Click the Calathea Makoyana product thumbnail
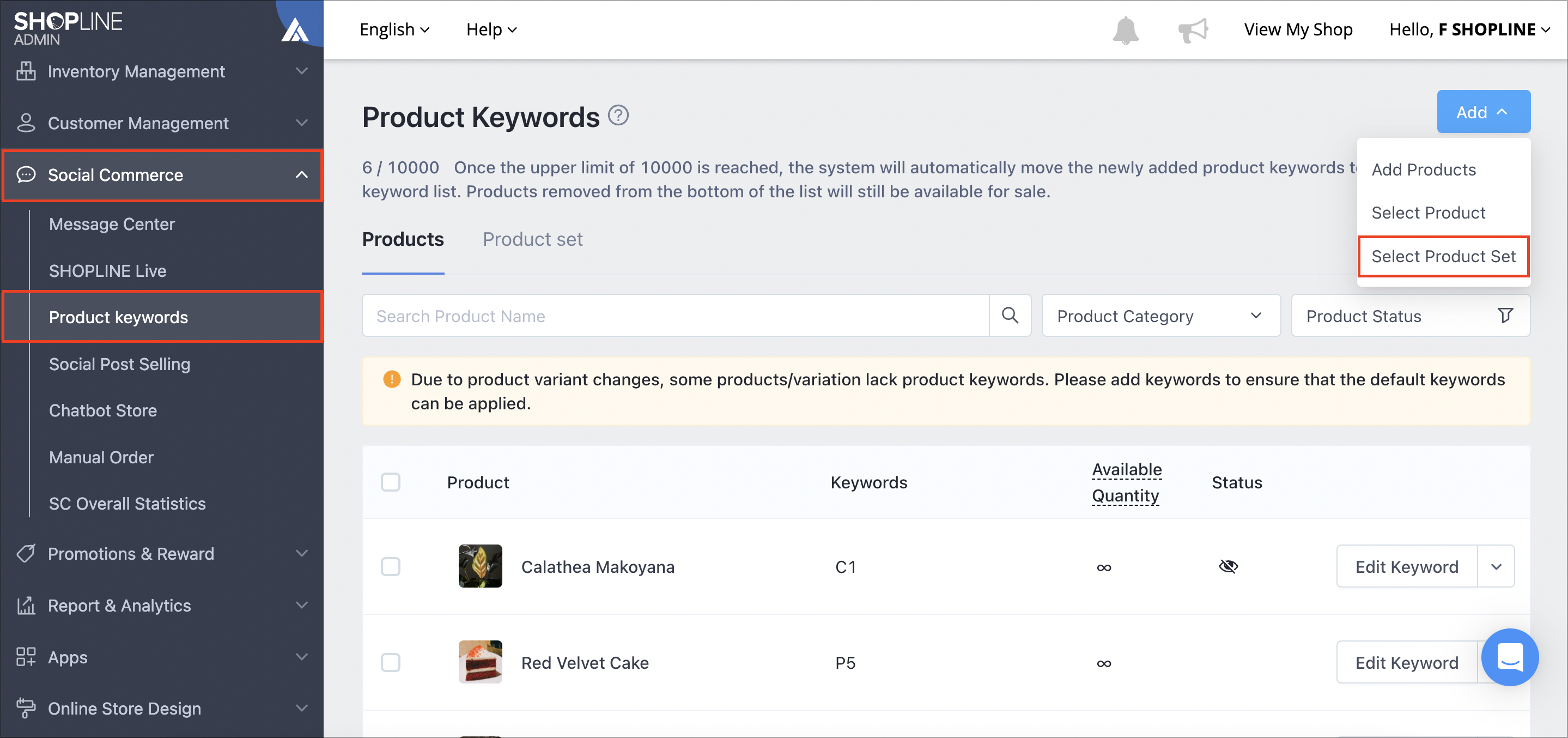1568x738 pixels. click(x=480, y=566)
